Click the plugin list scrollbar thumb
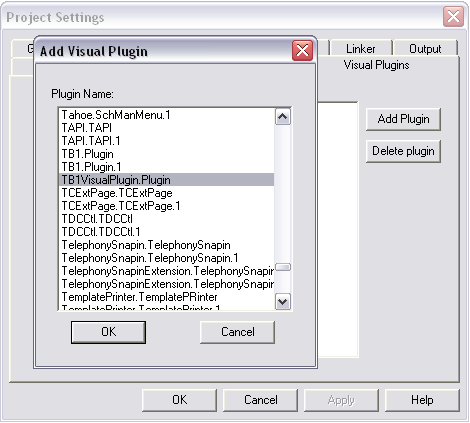 coord(283,267)
